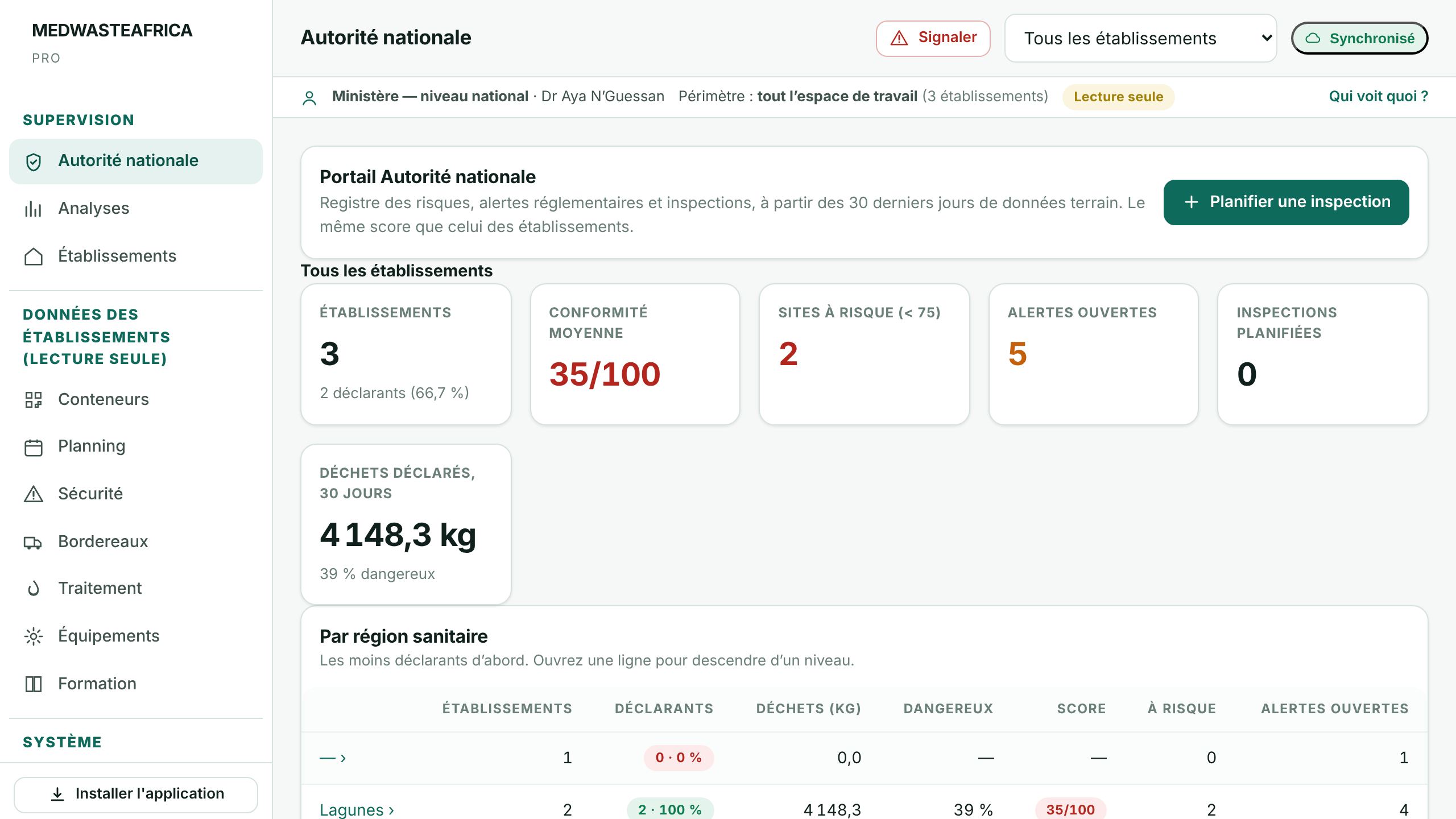Click the download icon in Installer l'application
1456x819 pixels.
click(57, 794)
